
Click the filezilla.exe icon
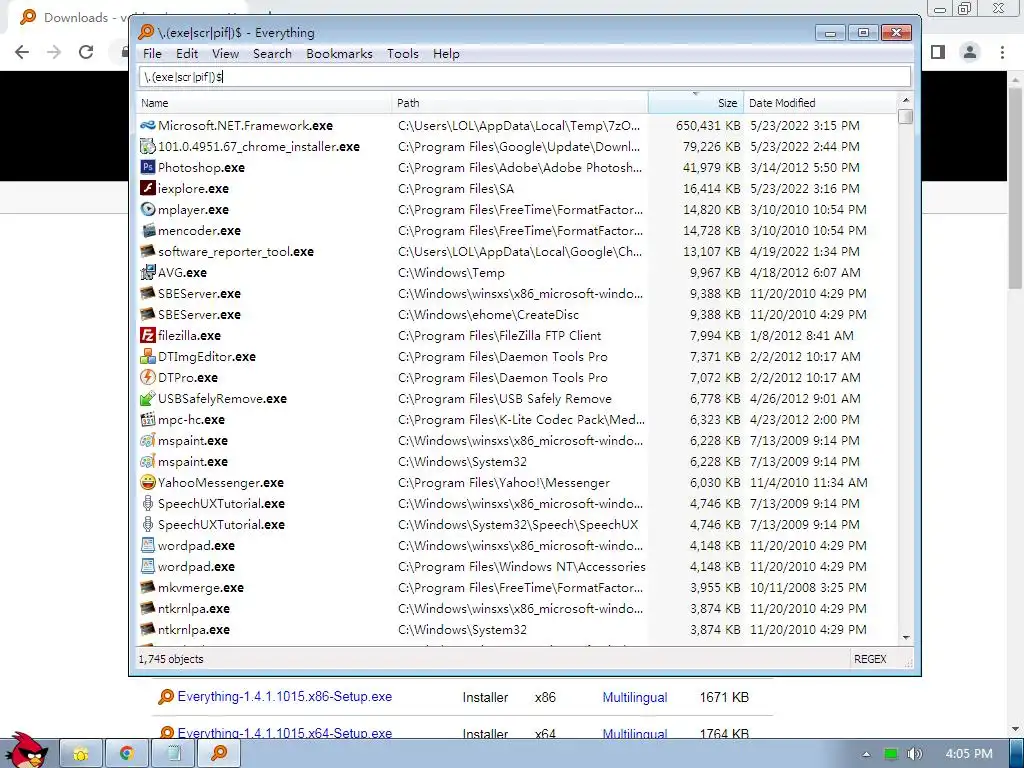[148, 335]
